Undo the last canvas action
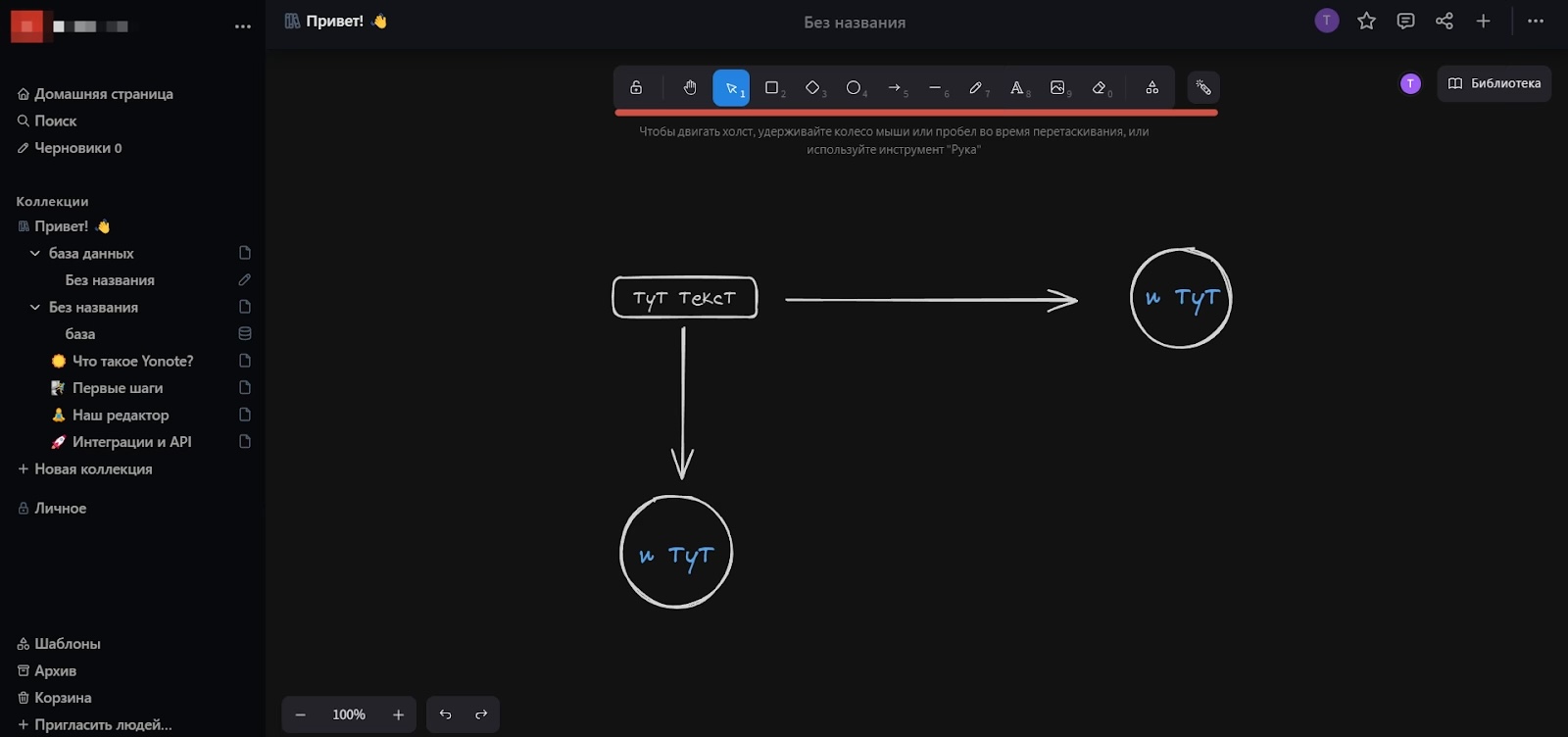Viewport: 1568px width, 737px height. (445, 714)
